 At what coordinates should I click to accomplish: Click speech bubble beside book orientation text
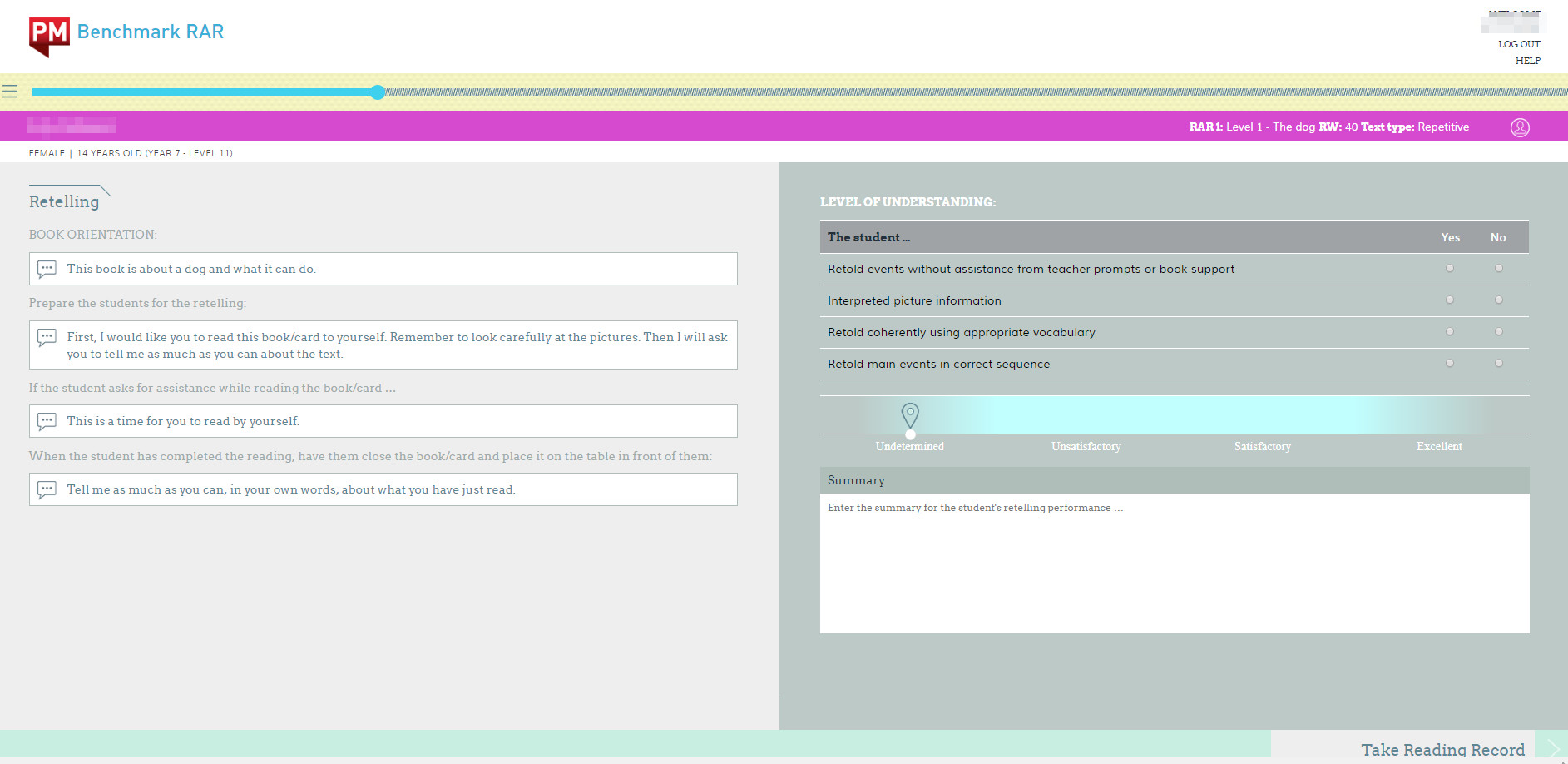pyautogui.click(x=47, y=269)
